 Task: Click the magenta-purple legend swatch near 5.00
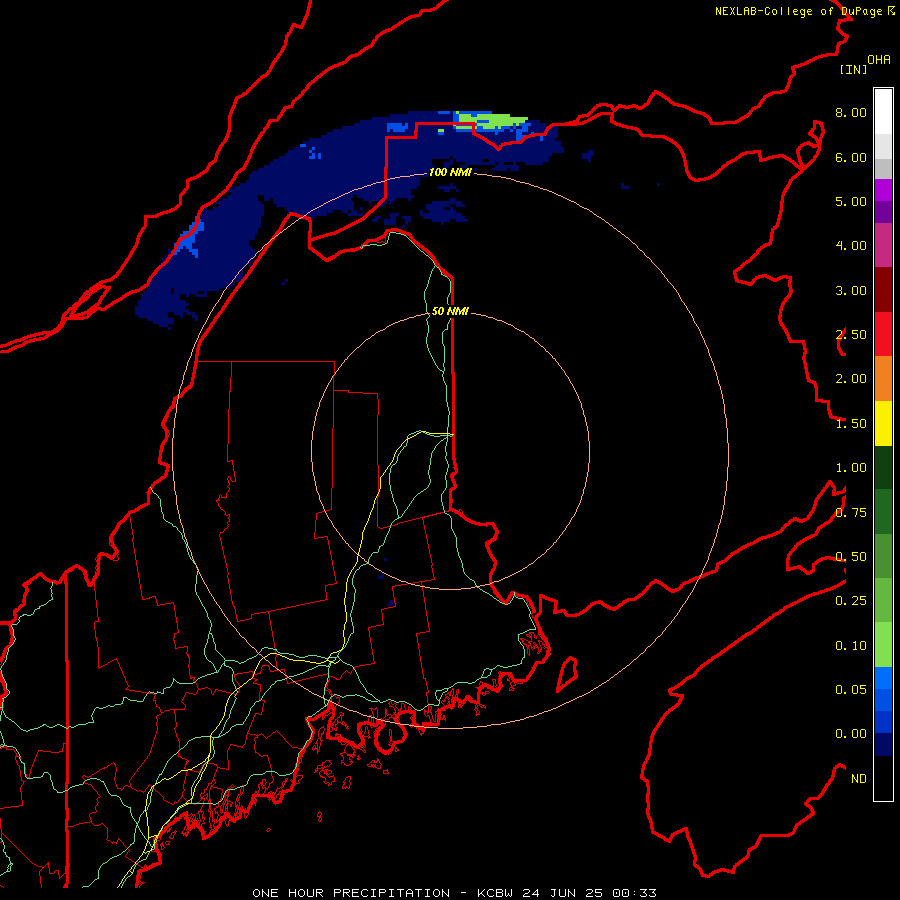point(883,190)
